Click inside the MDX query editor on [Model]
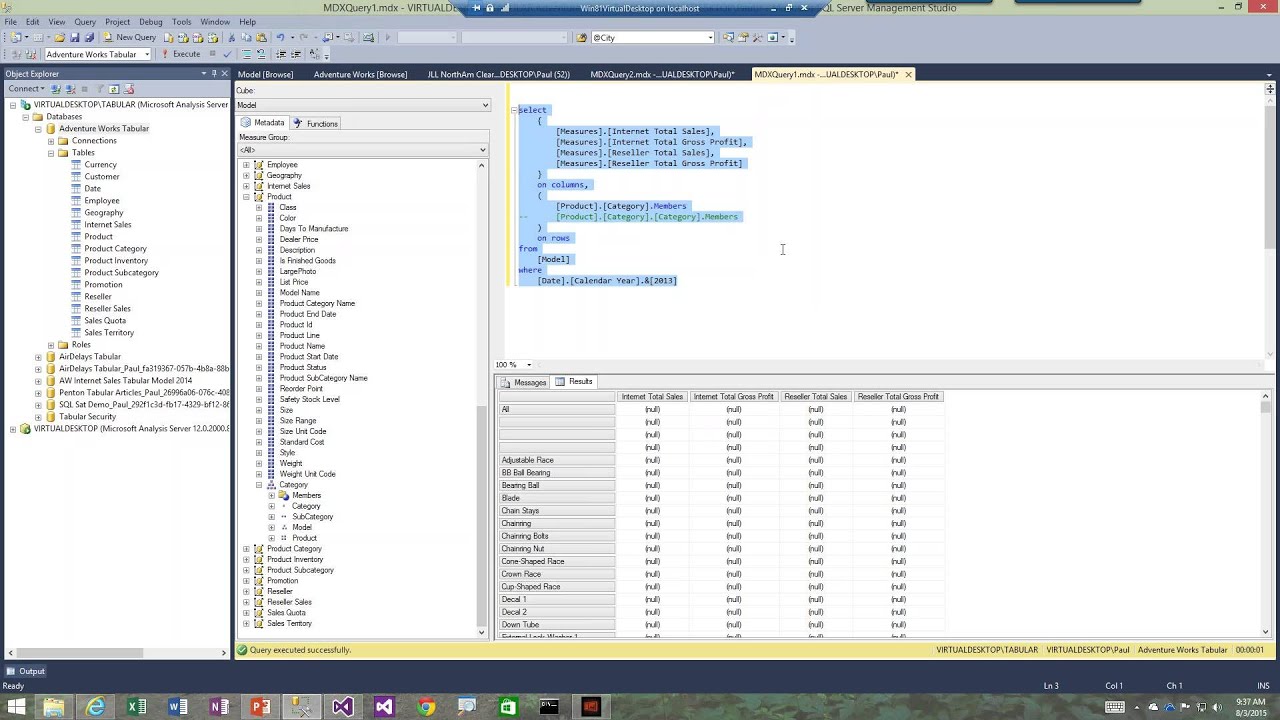The height and width of the screenshot is (720, 1280). (x=553, y=259)
